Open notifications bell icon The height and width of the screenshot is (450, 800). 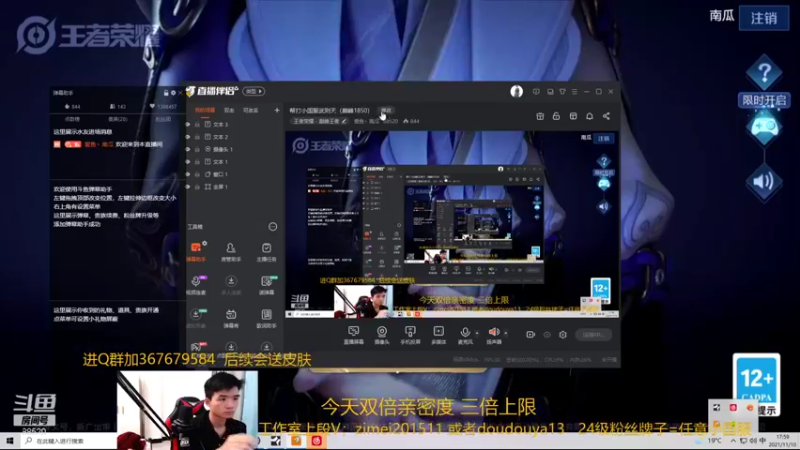pos(589,116)
